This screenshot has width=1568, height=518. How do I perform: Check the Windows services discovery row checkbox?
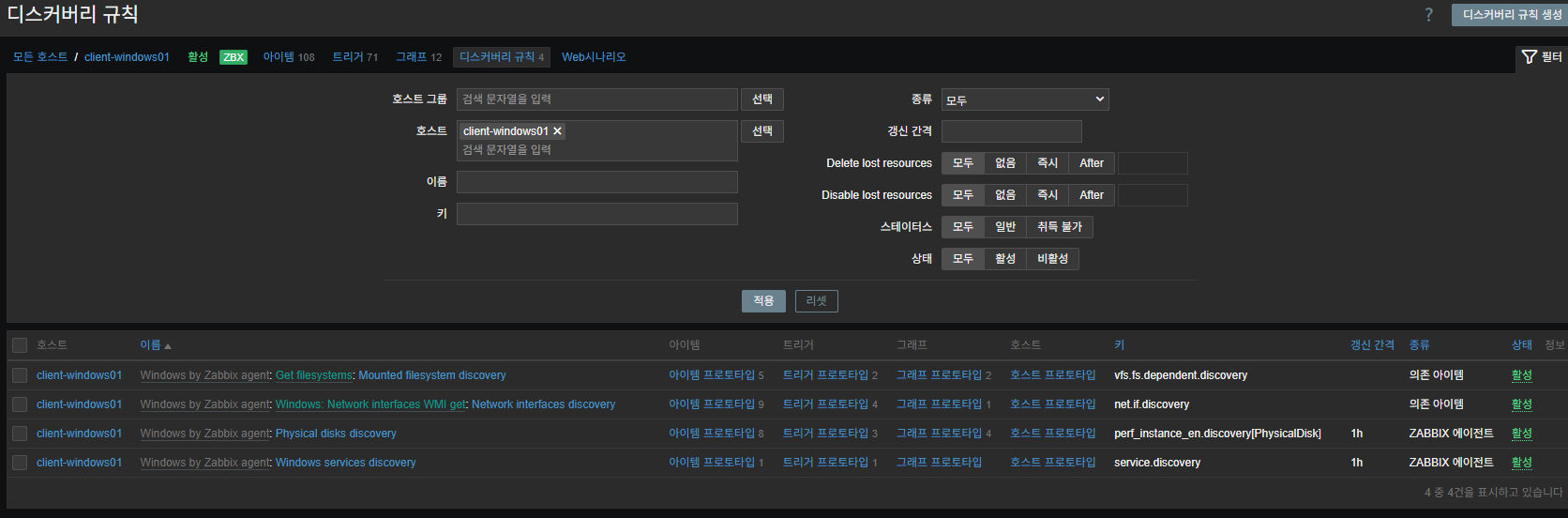(x=20, y=463)
